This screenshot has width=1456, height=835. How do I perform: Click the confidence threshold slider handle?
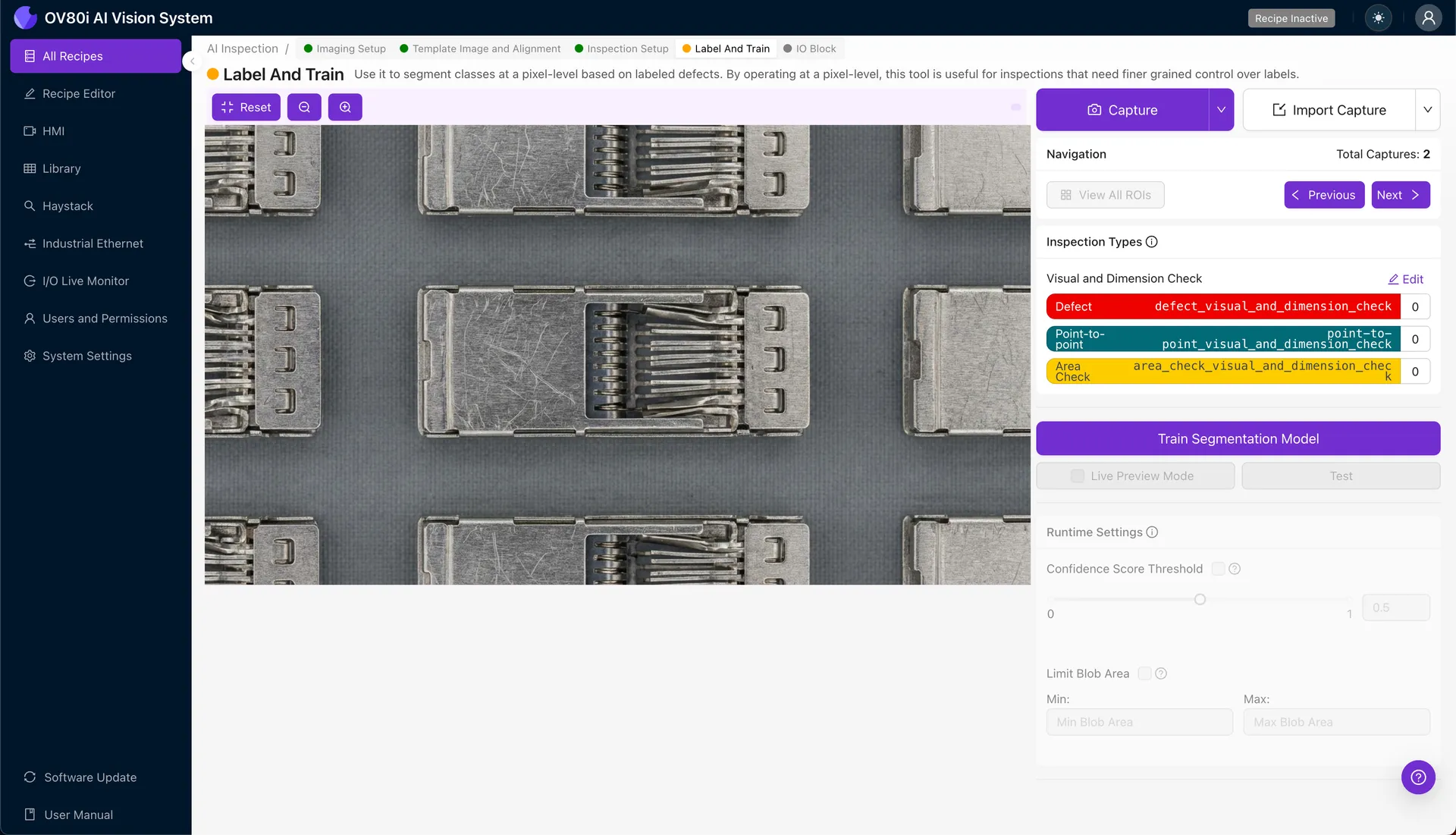click(1200, 600)
